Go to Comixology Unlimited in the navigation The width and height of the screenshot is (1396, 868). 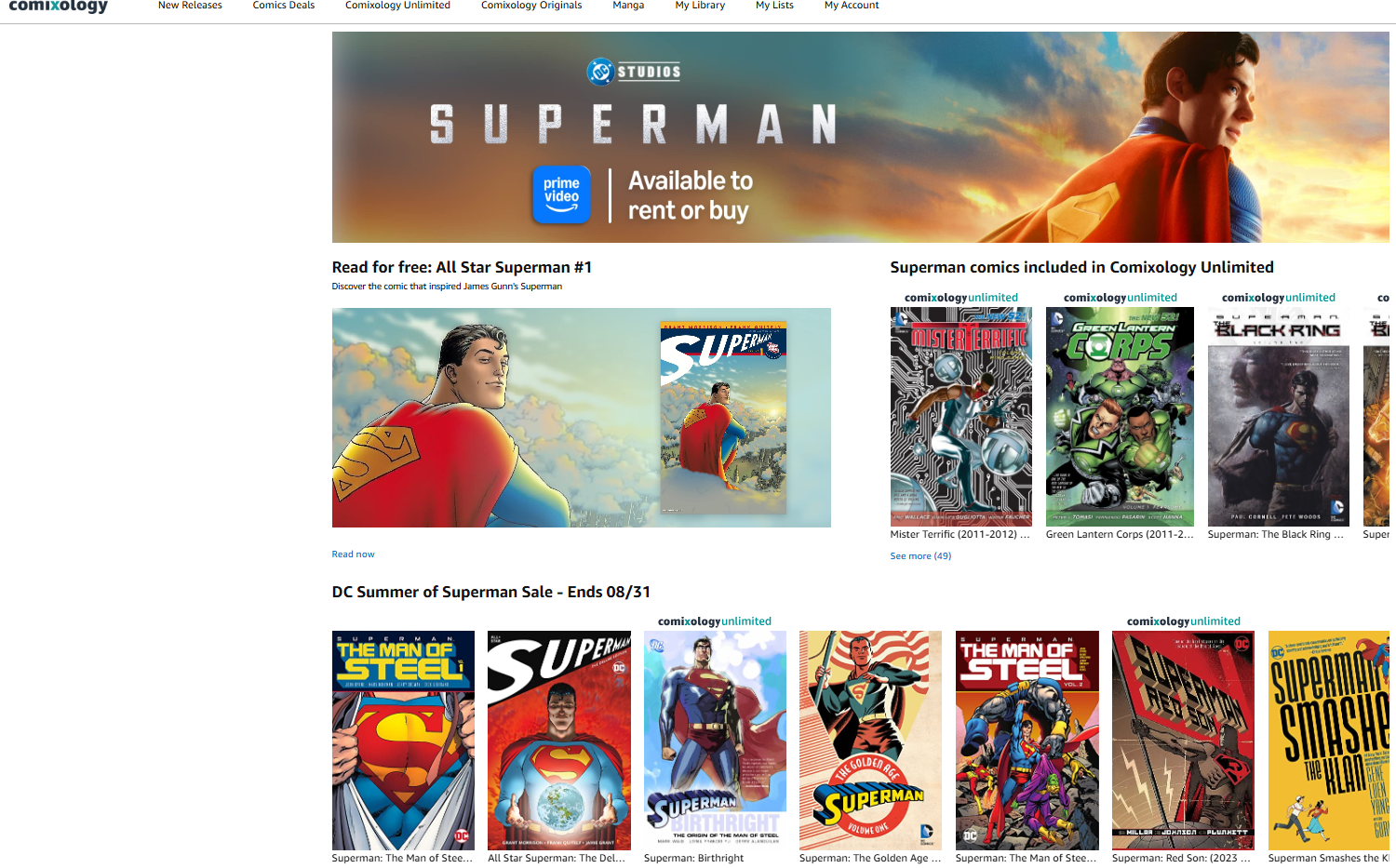tap(397, 6)
